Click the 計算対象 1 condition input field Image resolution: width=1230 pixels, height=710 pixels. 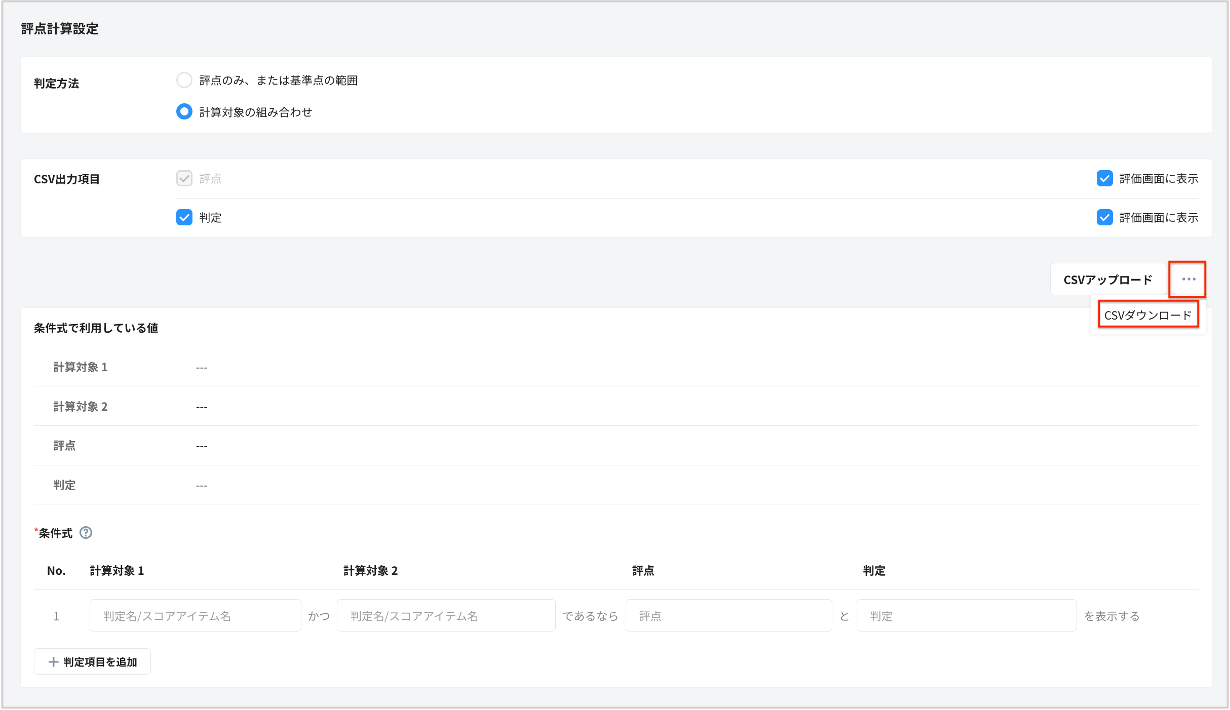(x=195, y=616)
